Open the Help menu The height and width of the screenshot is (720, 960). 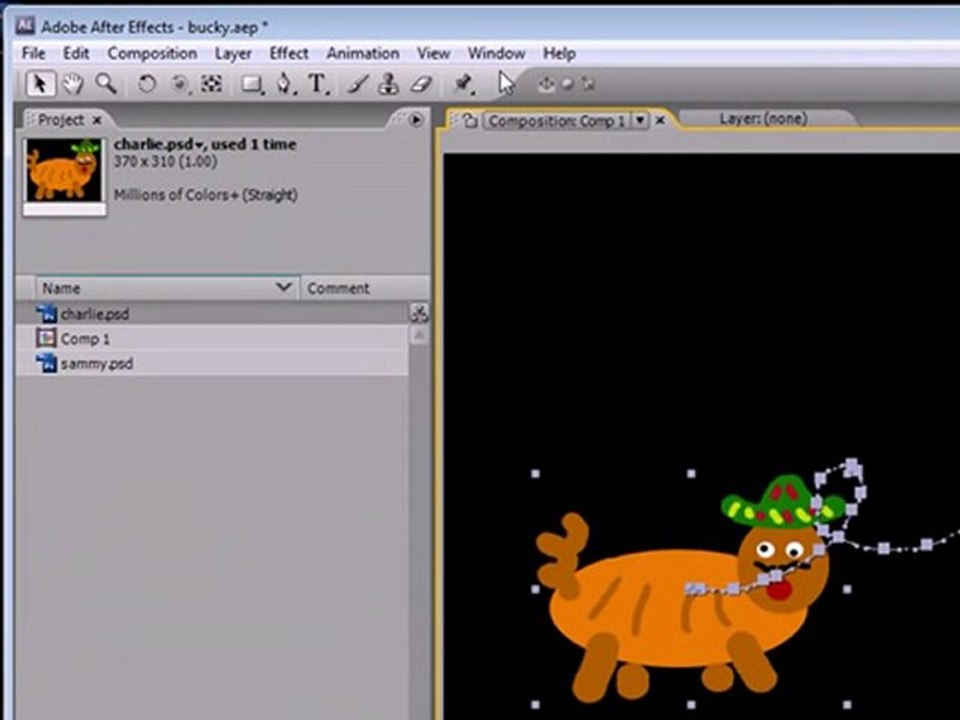560,53
